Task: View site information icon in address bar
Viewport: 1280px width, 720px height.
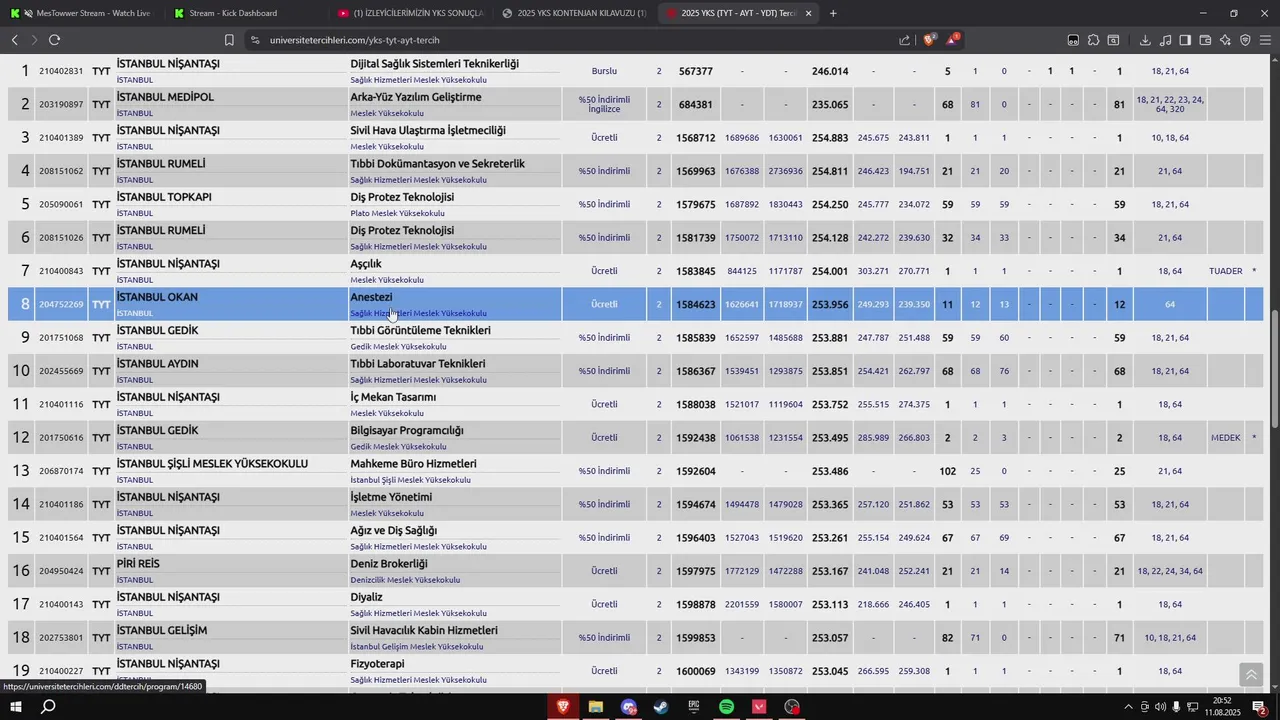Action: (256, 40)
